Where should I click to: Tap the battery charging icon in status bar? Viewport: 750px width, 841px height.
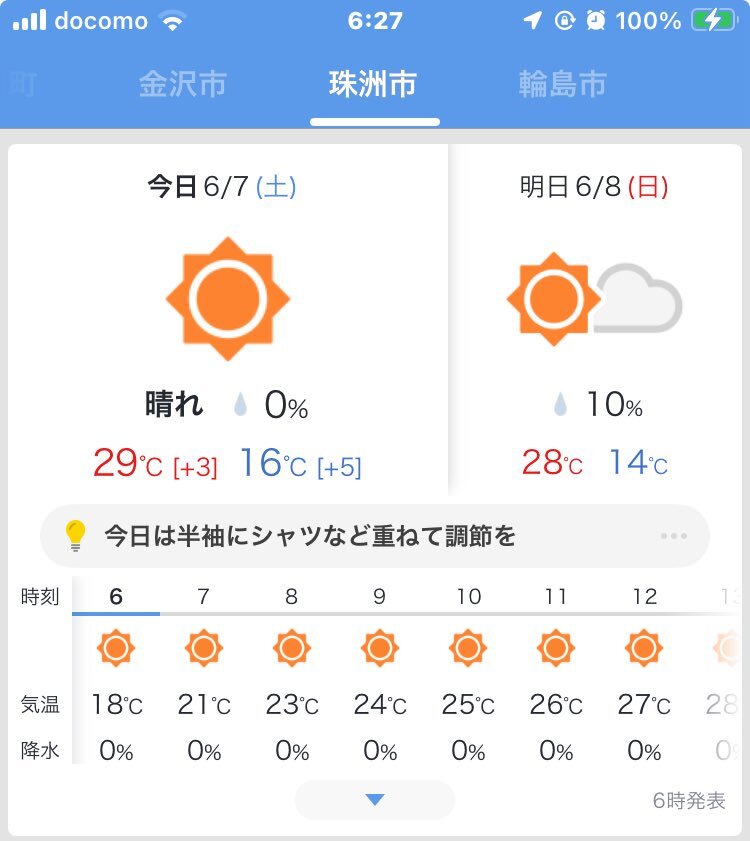pyautogui.click(x=714, y=20)
